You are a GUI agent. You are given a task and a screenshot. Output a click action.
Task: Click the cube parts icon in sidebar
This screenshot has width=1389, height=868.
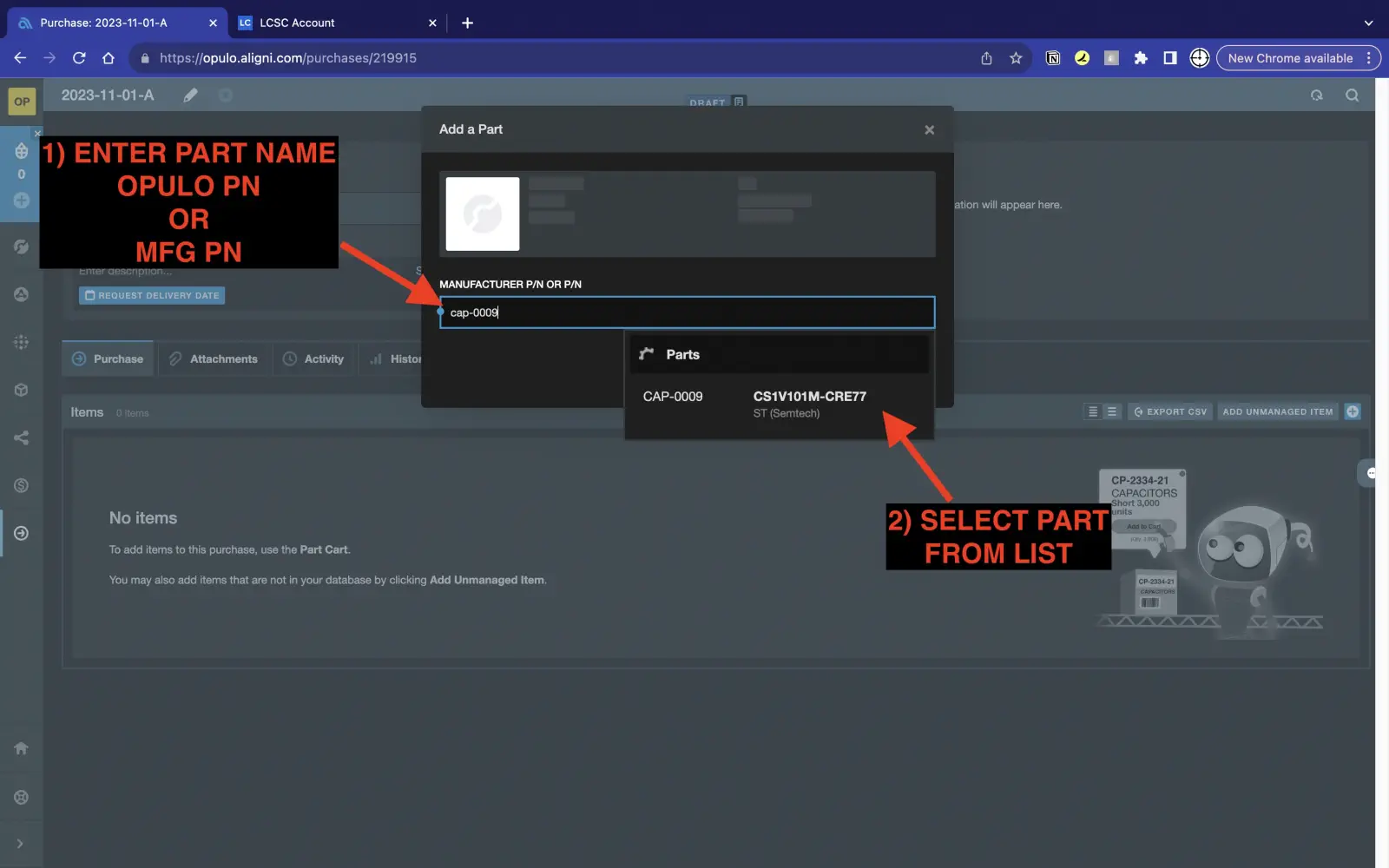pyautogui.click(x=21, y=390)
